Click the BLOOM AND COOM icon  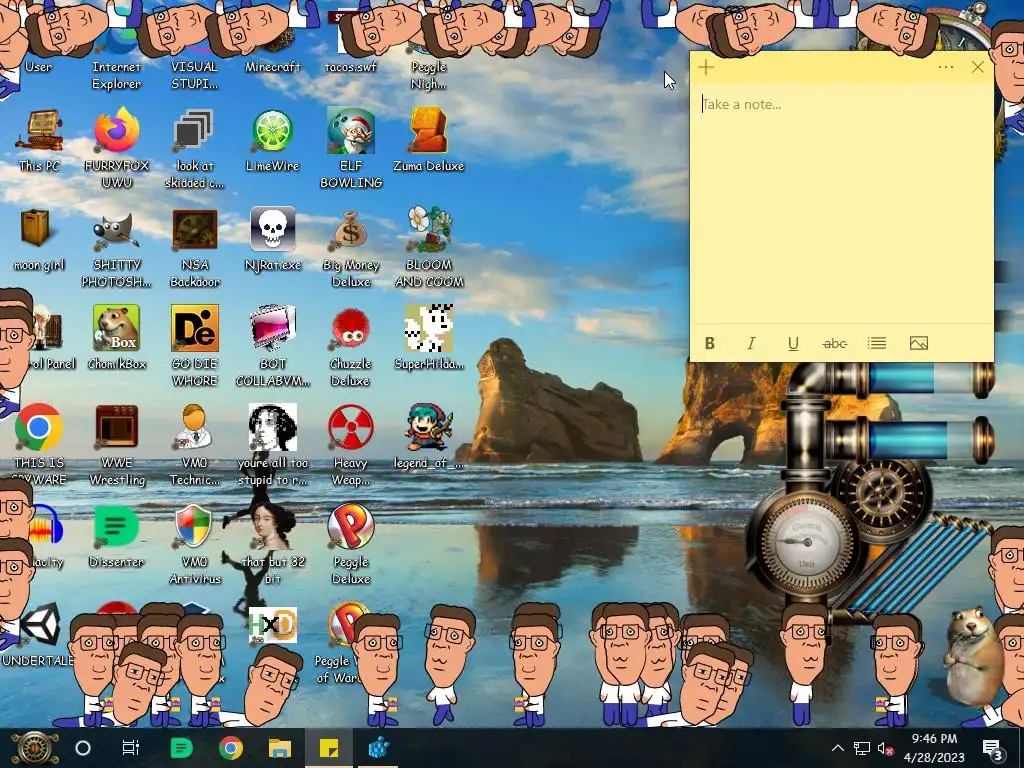[x=428, y=248]
